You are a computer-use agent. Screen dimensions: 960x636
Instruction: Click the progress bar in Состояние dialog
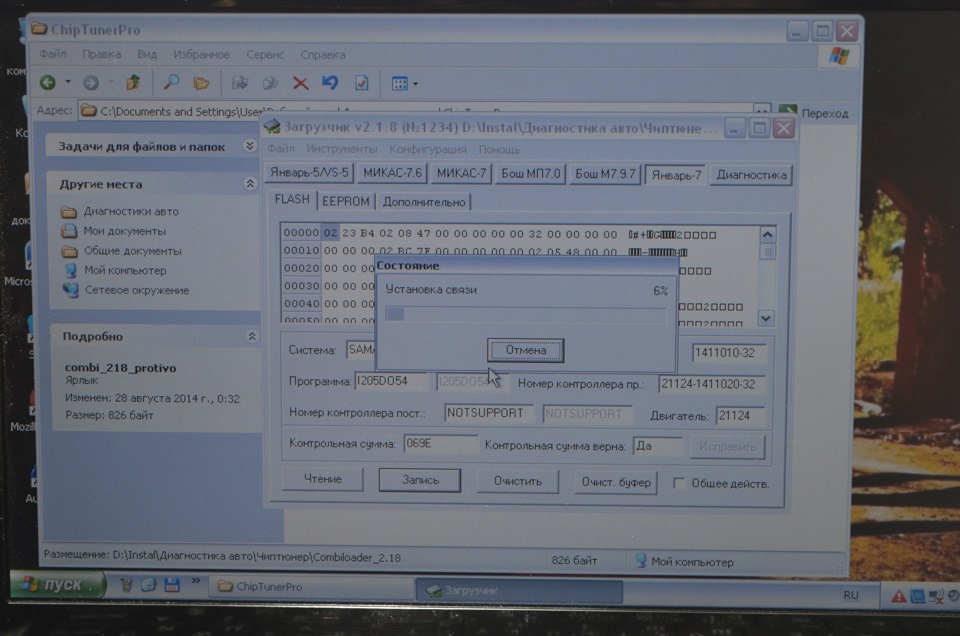click(526, 314)
